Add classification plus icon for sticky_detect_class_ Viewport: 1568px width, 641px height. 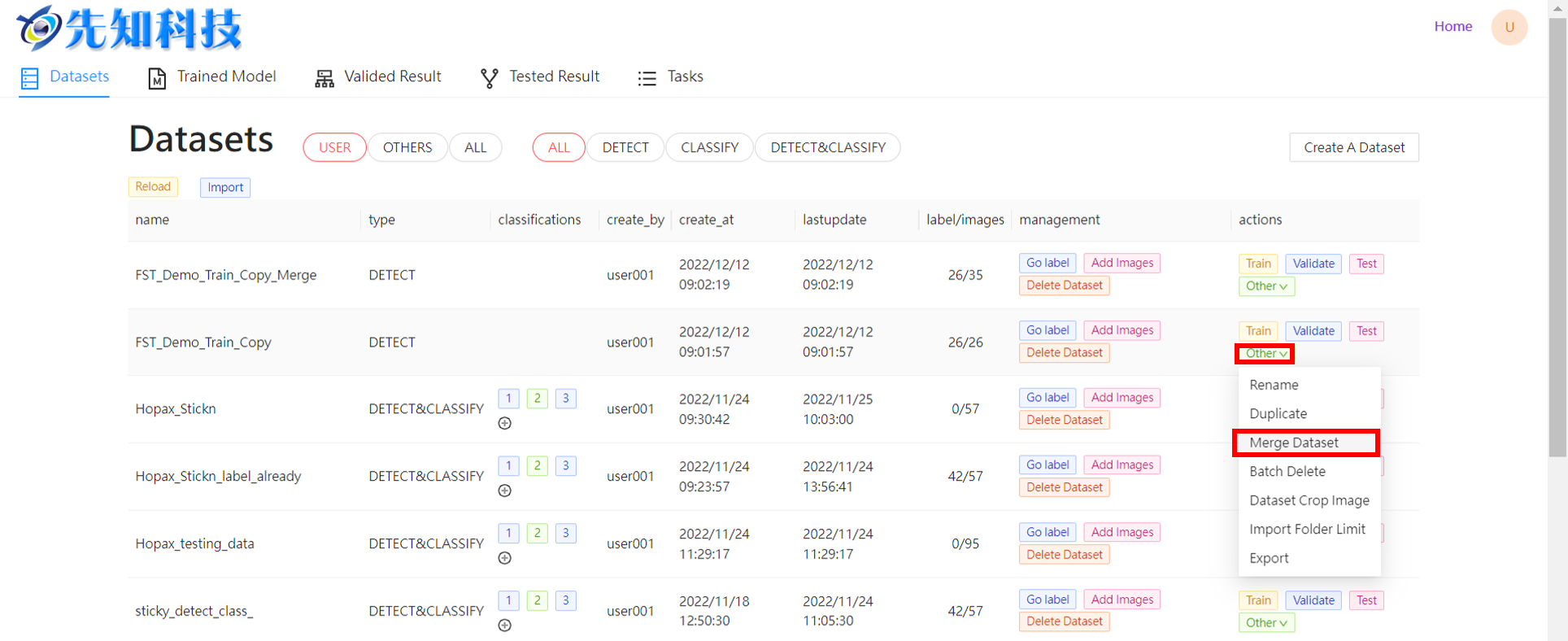pos(505,626)
